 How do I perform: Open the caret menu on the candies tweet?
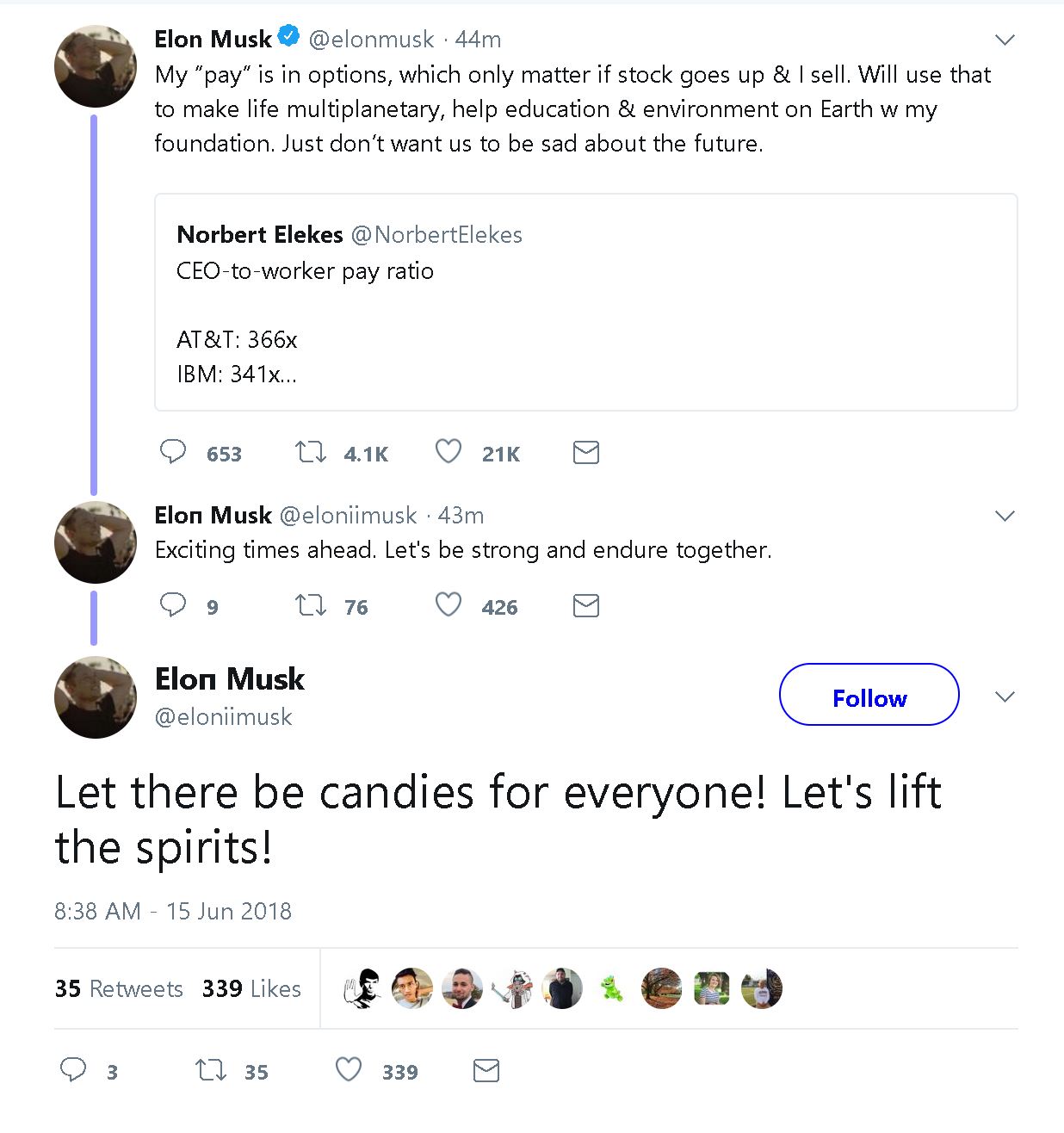(x=1005, y=697)
